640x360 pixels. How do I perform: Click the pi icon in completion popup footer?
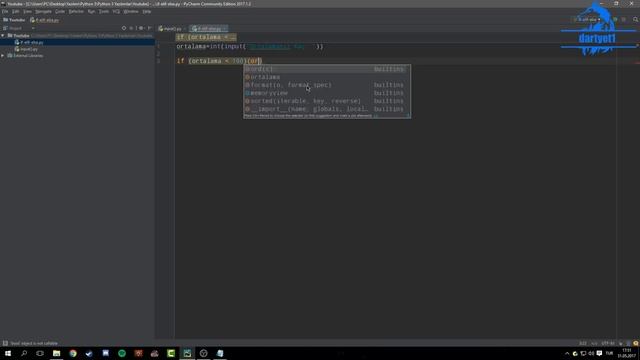click(408, 116)
